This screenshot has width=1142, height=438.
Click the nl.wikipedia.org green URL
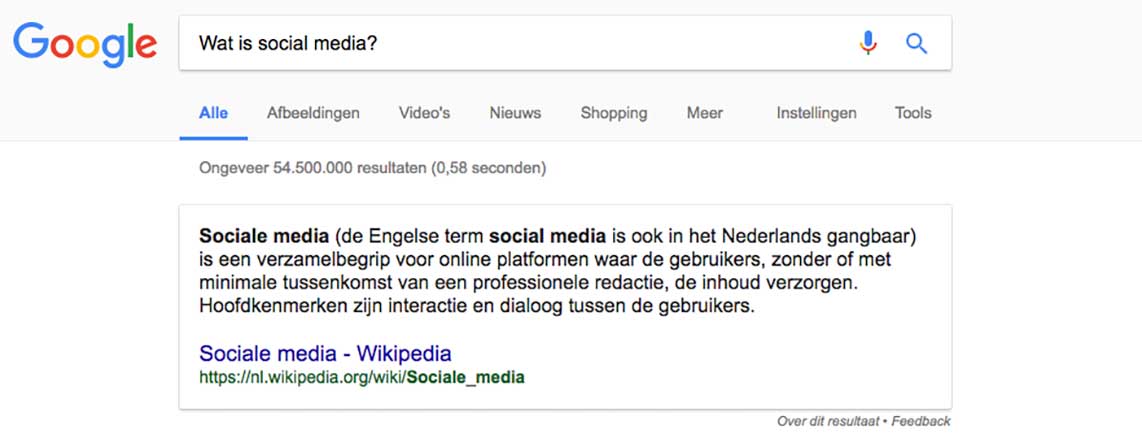(x=362, y=378)
